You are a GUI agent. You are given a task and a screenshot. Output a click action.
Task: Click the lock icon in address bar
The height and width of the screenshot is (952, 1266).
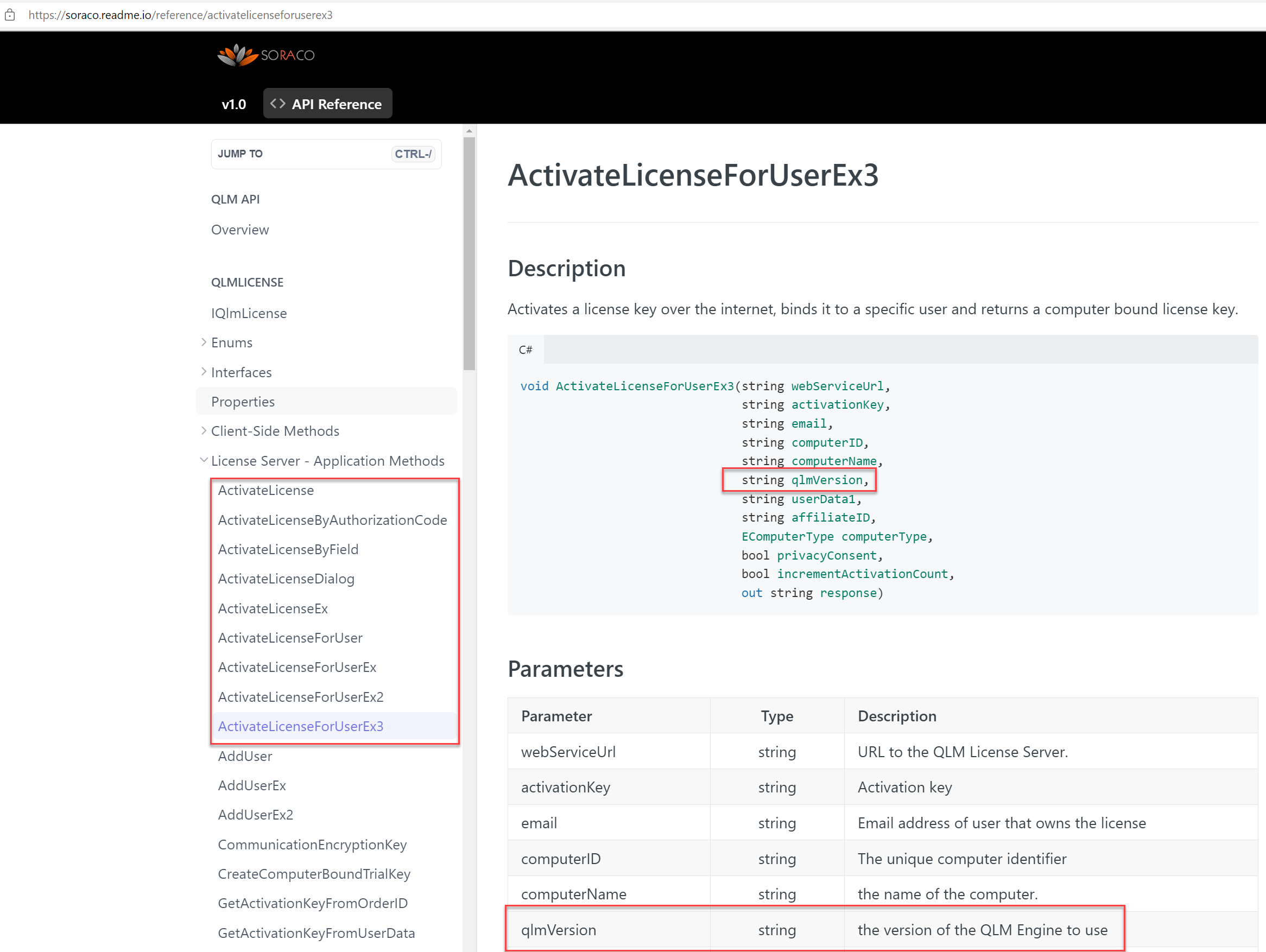[x=10, y=15]
